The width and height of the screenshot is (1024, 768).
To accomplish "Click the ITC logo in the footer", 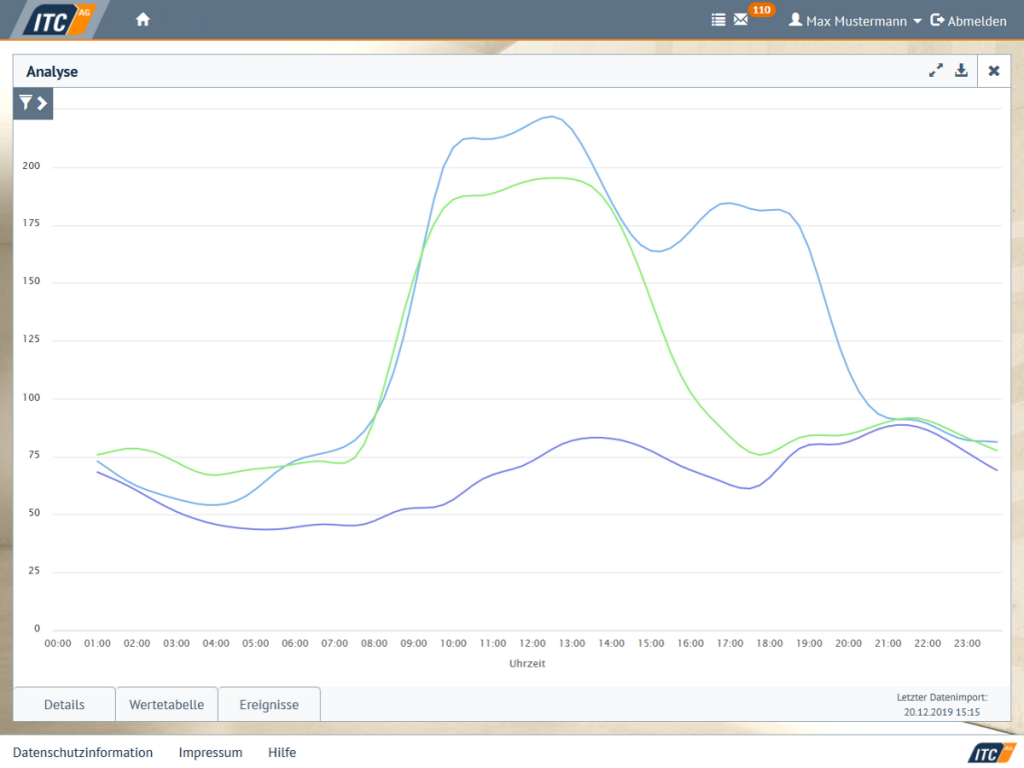I will (993, 752).
